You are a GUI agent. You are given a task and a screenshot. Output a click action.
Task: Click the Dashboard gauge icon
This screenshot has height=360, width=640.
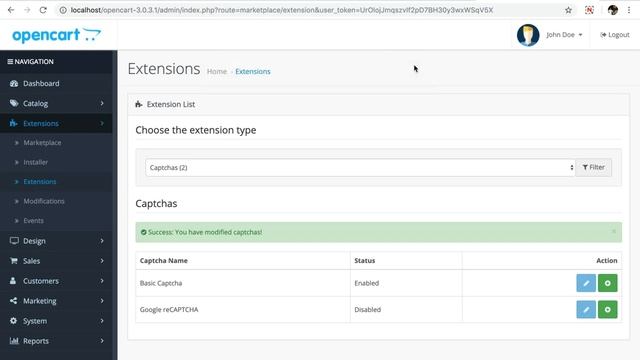14,83
